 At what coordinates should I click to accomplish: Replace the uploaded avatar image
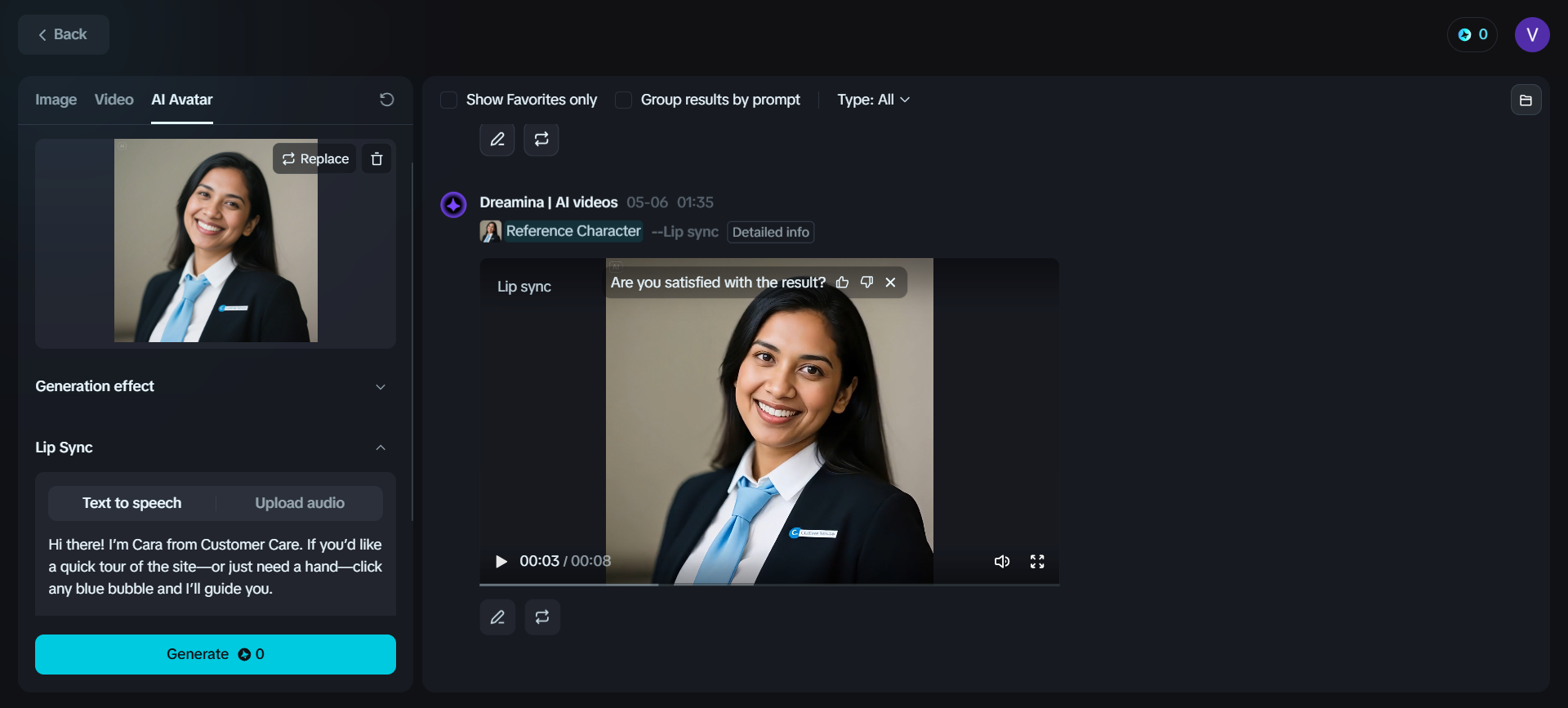point(315,158)
